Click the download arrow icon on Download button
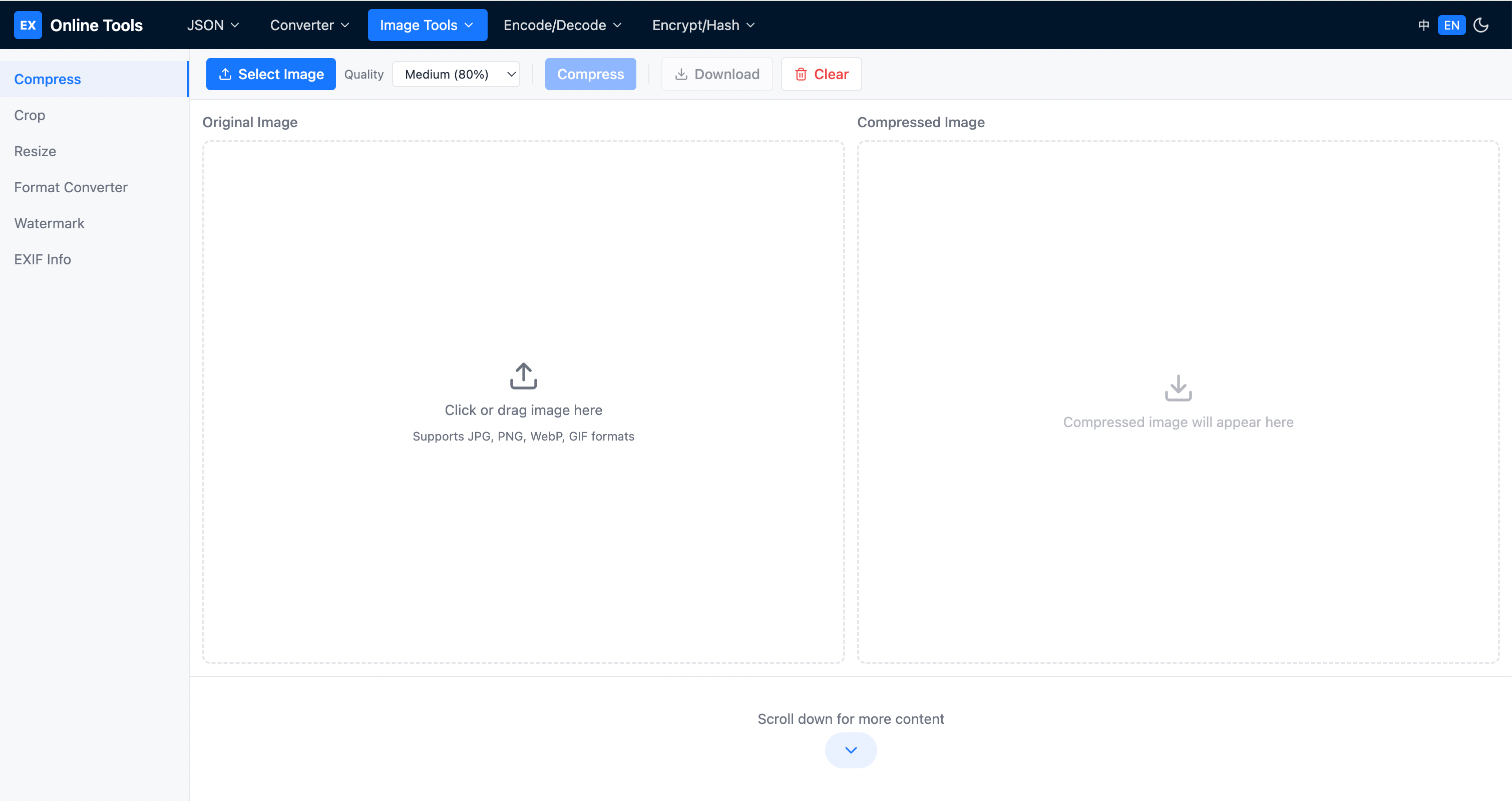The height and width of the screenshot is (801, 1512). [681, 74]
